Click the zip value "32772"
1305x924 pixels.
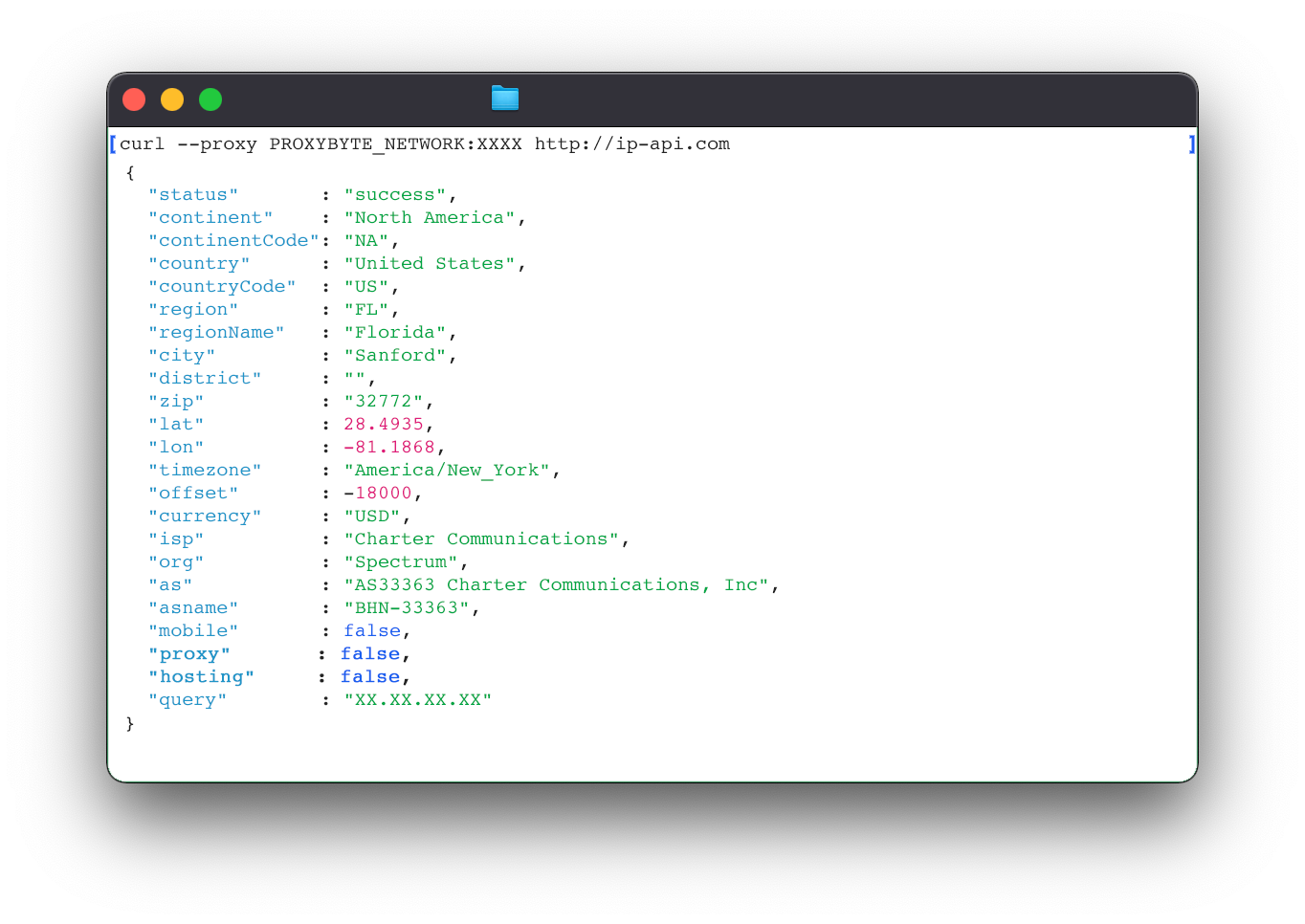coord(383,402)
